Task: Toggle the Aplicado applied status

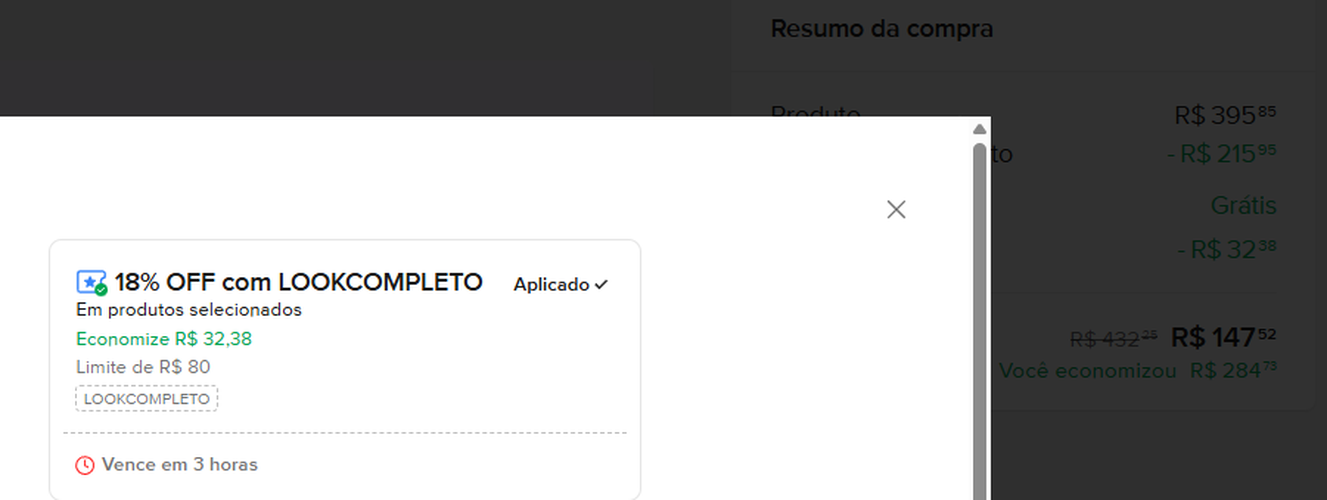Action: [561, 285]
